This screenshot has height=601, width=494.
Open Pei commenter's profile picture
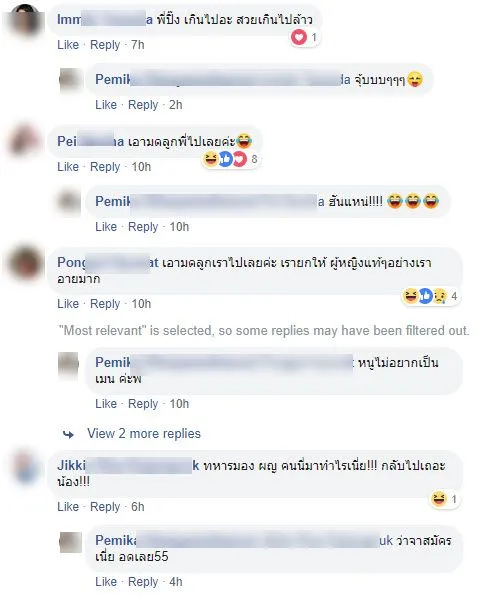tap(25, 140)
